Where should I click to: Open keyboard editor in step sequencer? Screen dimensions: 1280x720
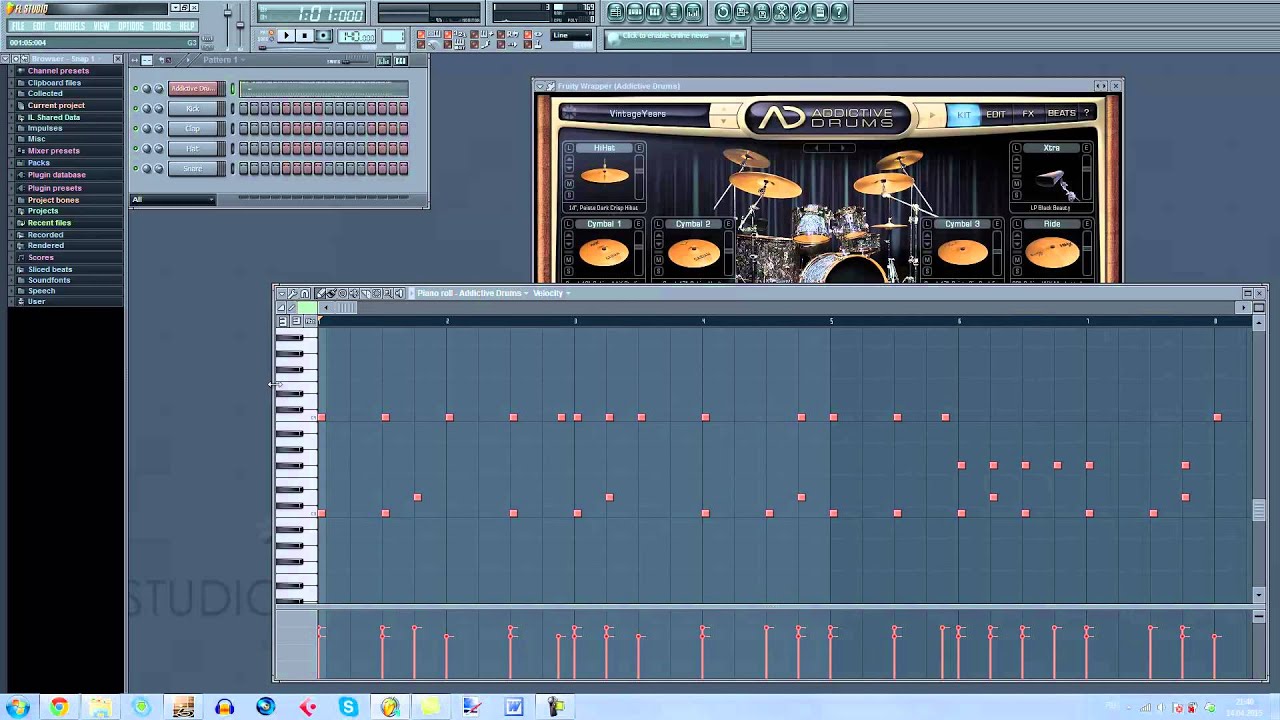coord(401,60)
